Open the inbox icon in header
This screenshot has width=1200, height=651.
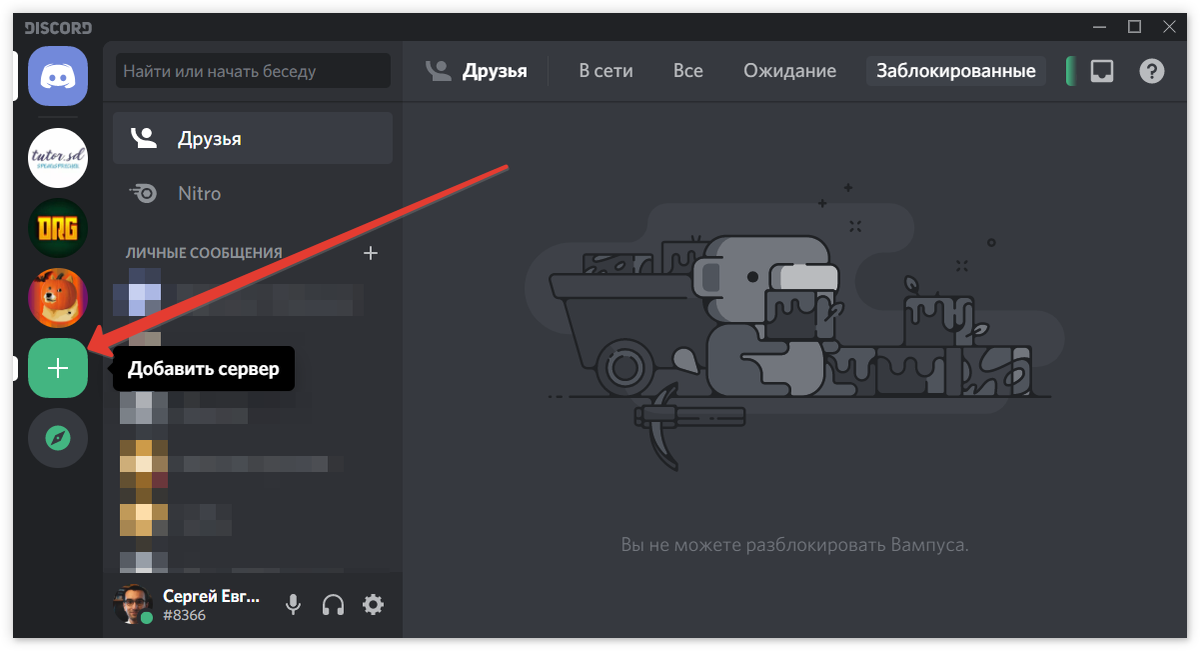click(x=1102, y=71)
